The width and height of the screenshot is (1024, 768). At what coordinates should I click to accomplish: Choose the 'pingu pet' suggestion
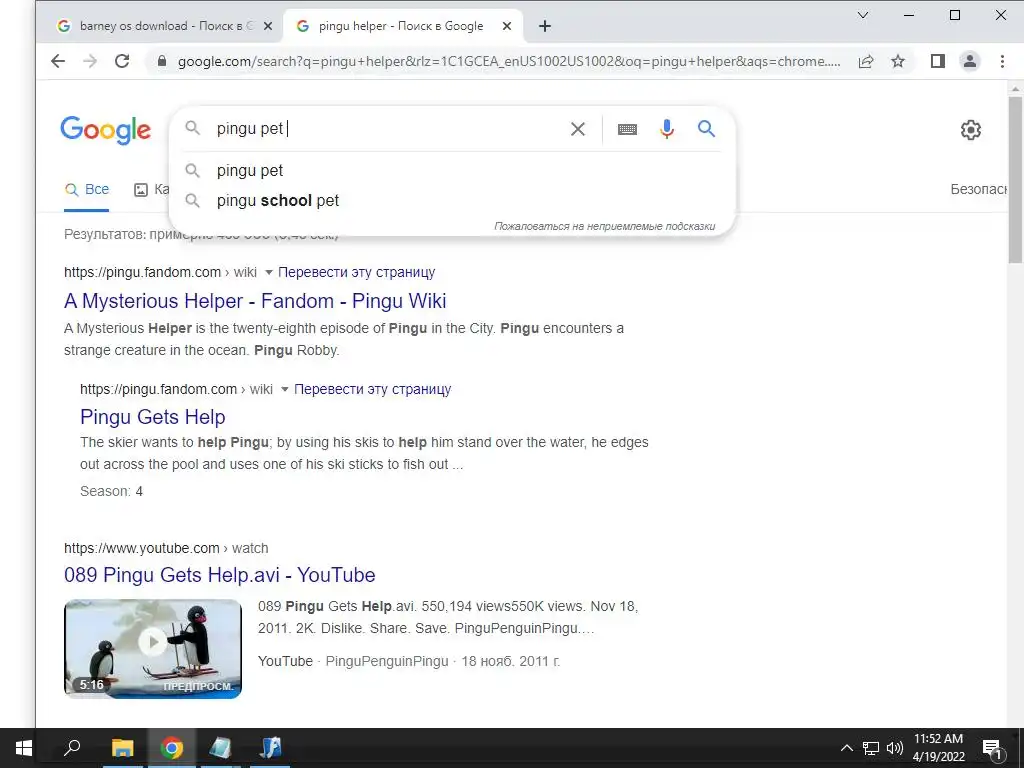tap(452, 170)
